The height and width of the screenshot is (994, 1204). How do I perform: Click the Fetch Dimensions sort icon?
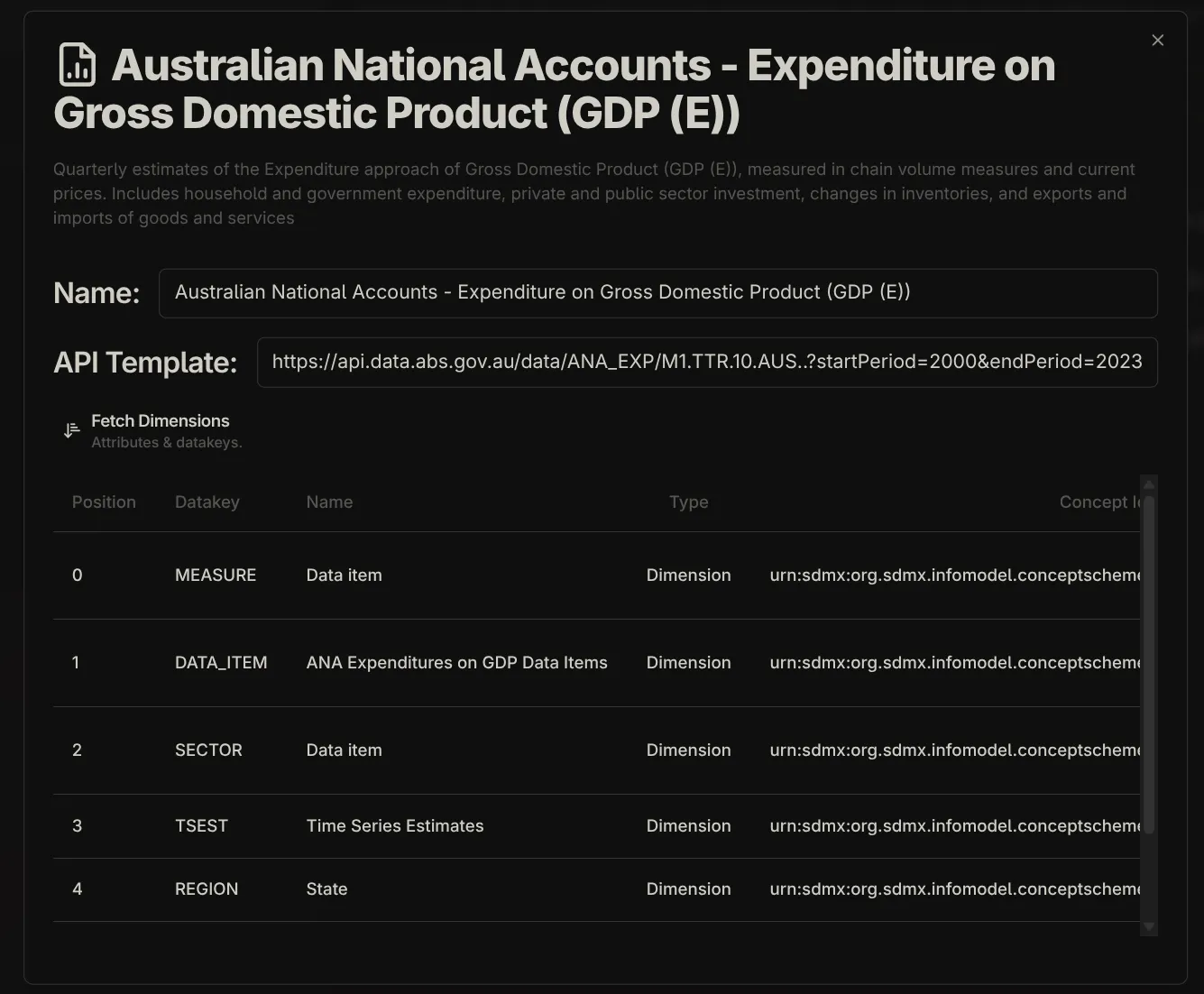pyautogui.click(x=71, y=429)
